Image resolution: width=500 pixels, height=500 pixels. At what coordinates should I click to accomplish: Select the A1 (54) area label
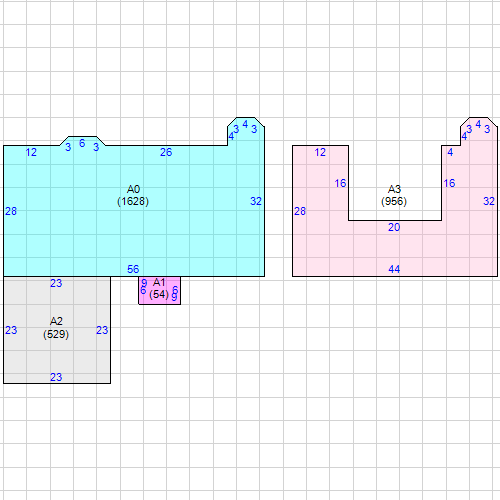159,289
